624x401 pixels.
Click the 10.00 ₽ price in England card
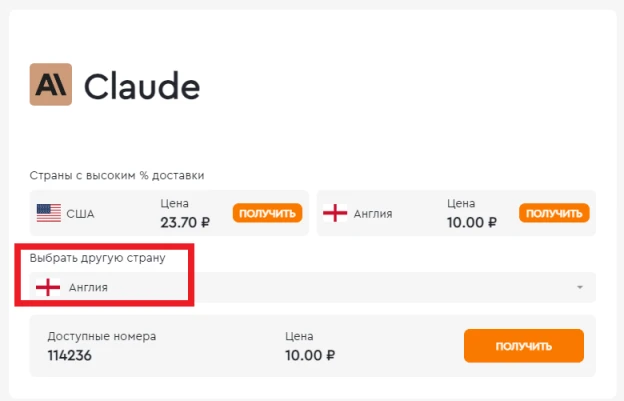point(472,222)
